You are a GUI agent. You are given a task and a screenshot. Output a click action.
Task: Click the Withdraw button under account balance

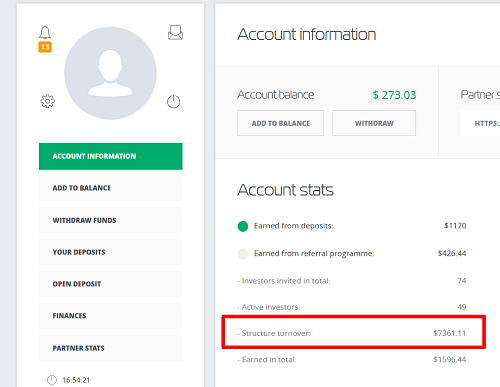coord(374,123)
